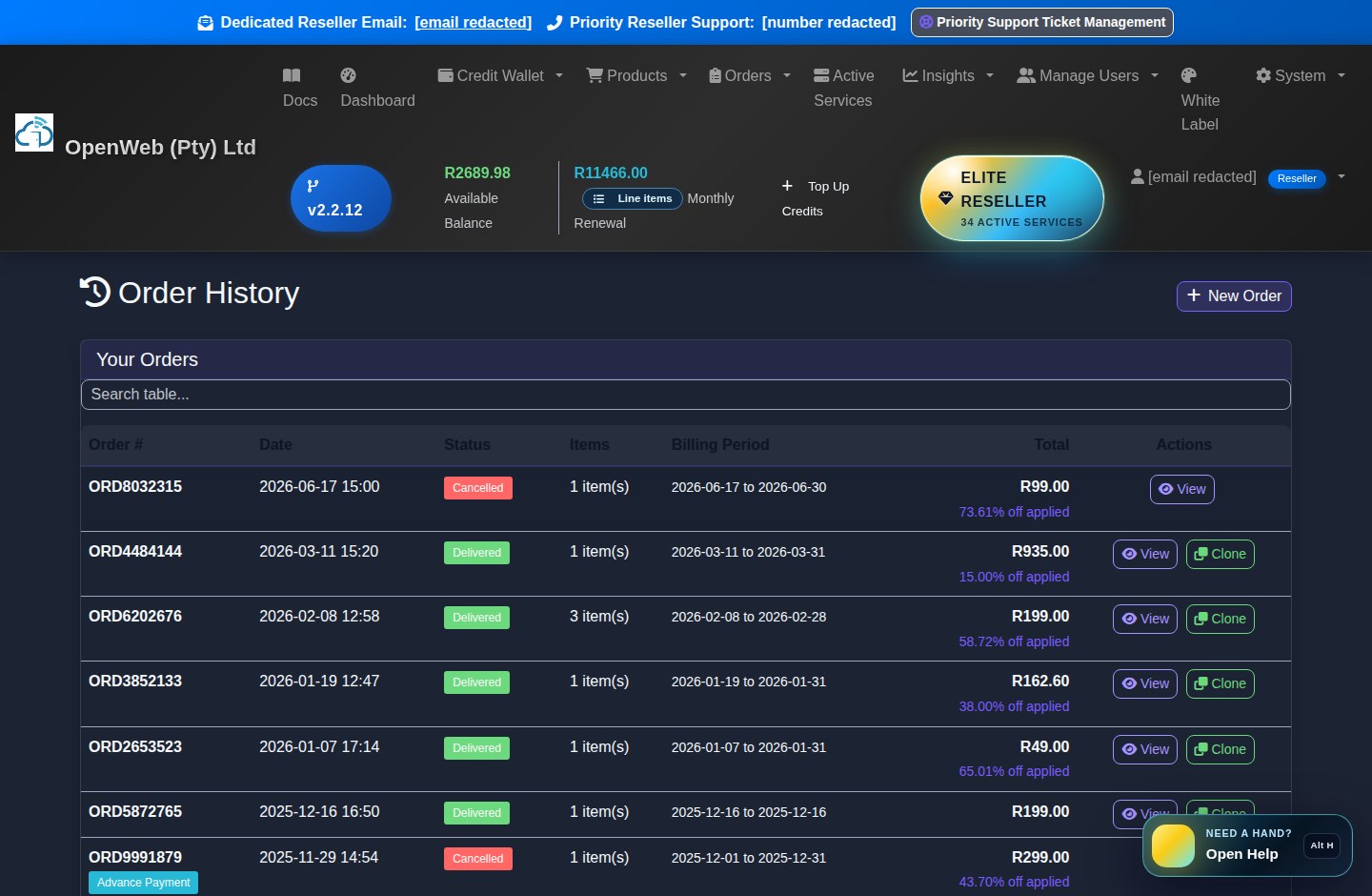Click the envelope icon in top banner
The height and width of the screenshot is (896, 1372).
(205, 23)
